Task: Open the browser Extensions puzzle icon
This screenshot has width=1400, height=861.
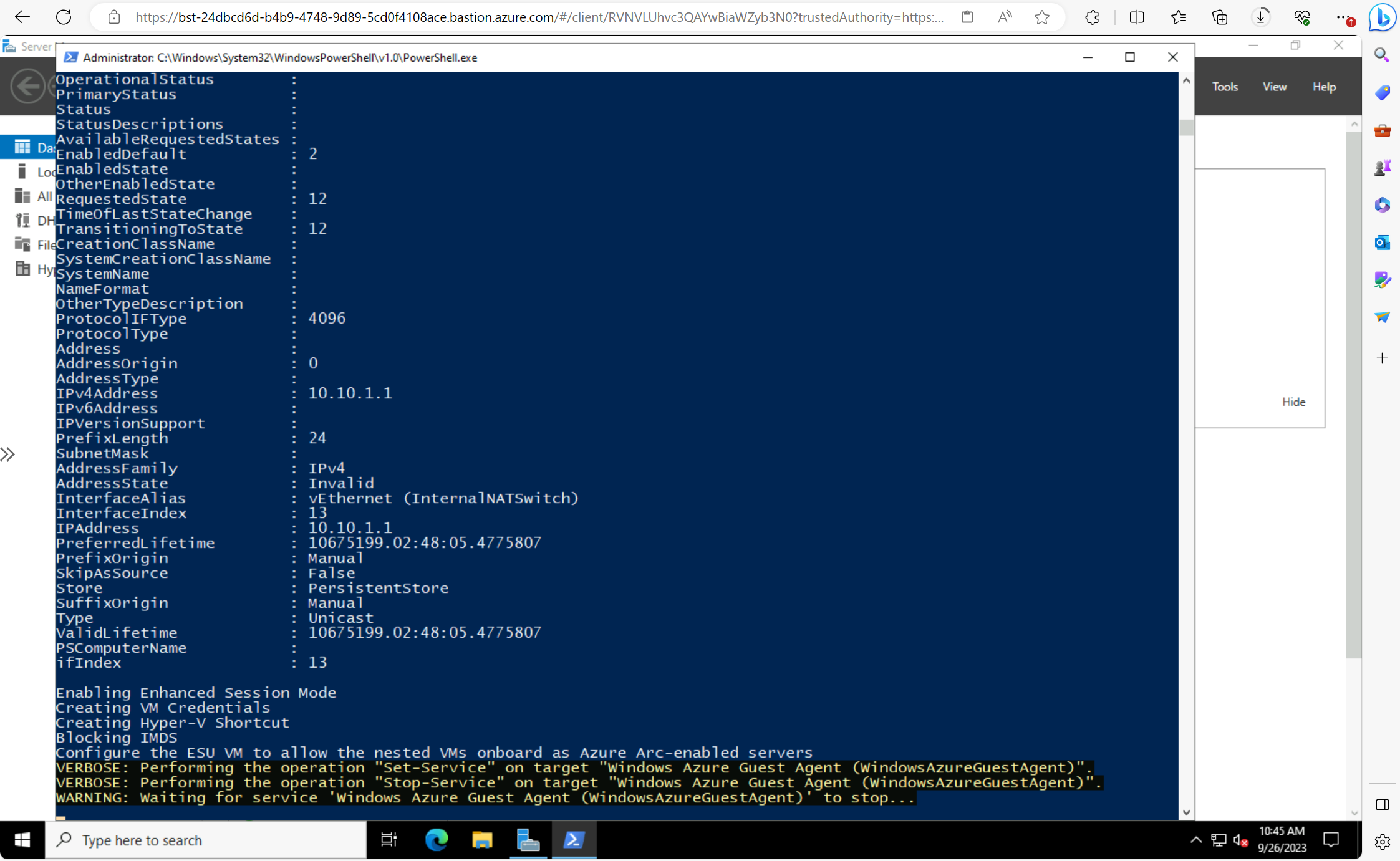Action: point(1092,17)
